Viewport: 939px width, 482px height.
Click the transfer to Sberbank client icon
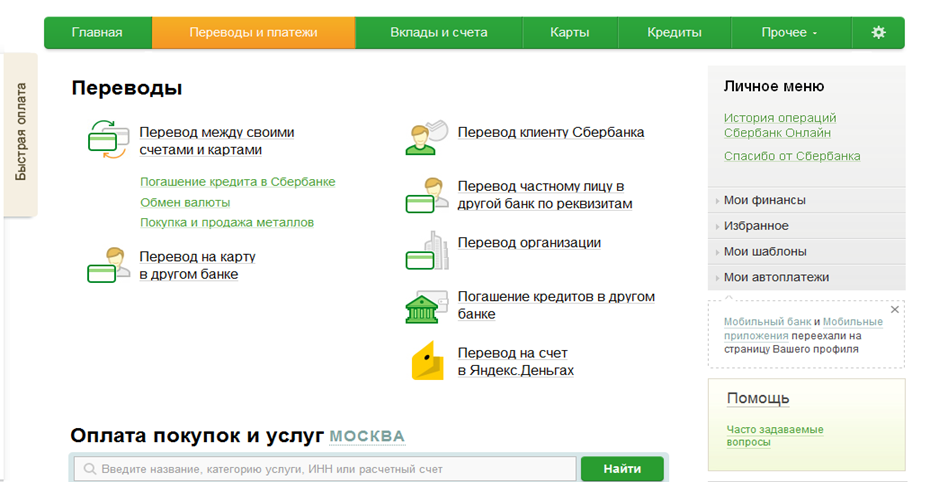tap(425, 136)
